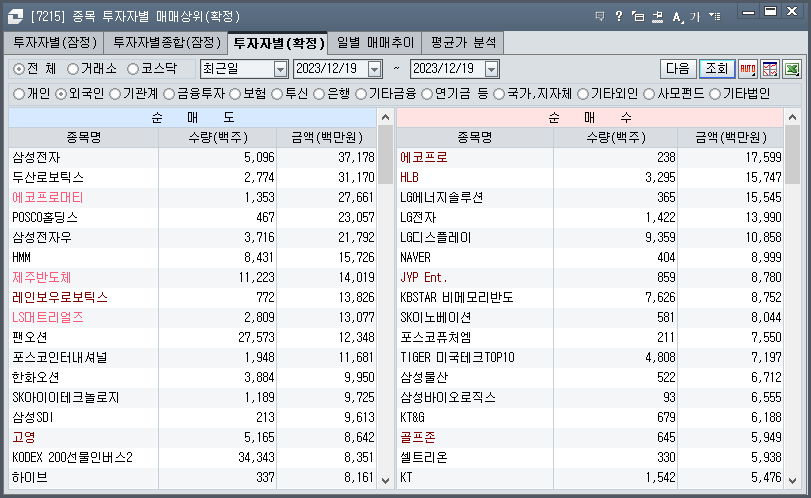
Task: Open the end date 2023/12/19 calendar dropdown
Action: pos(491,69)
